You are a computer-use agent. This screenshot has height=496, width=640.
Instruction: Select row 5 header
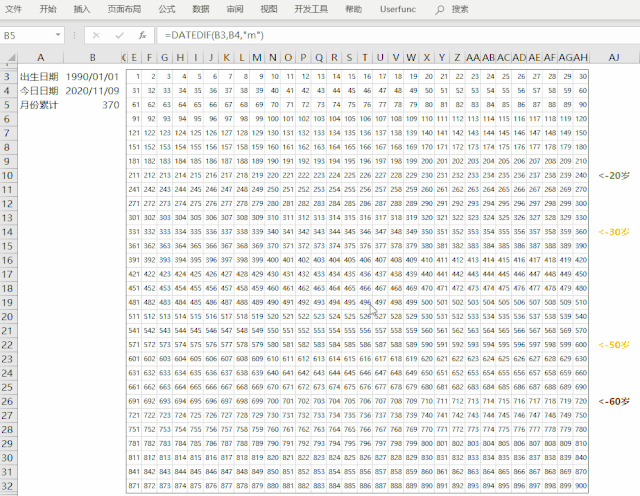click(7, 105)
